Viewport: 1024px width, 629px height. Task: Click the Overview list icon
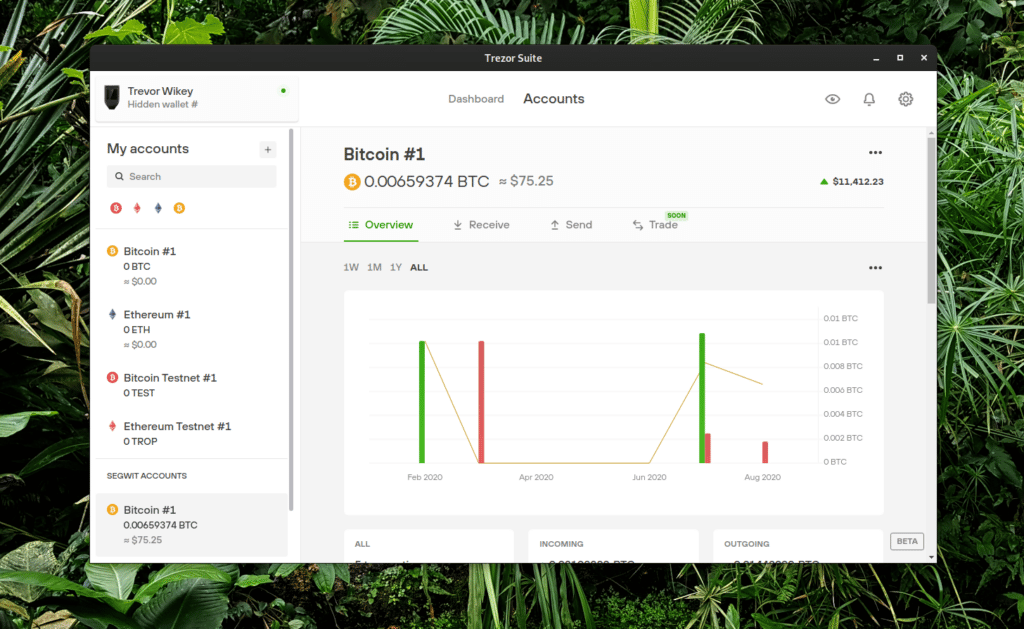353,225
